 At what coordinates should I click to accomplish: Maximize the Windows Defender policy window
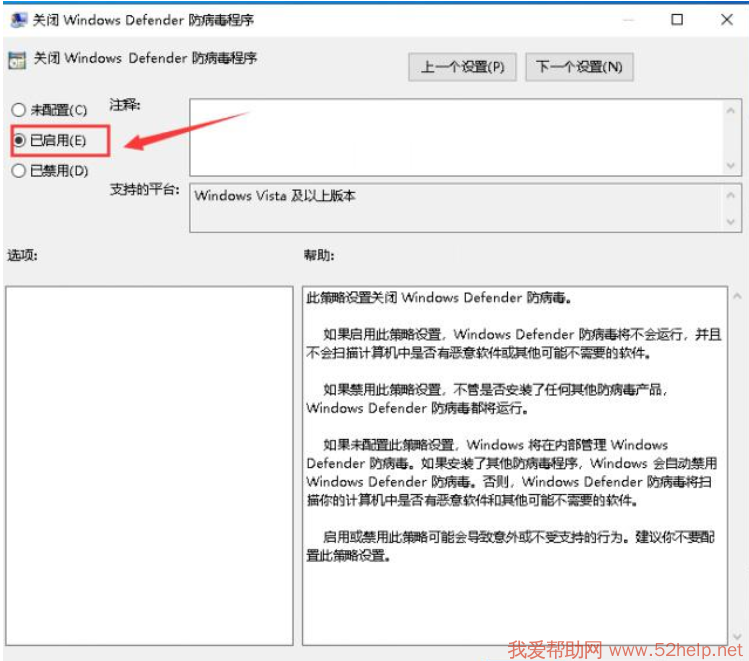coord(677,19)
